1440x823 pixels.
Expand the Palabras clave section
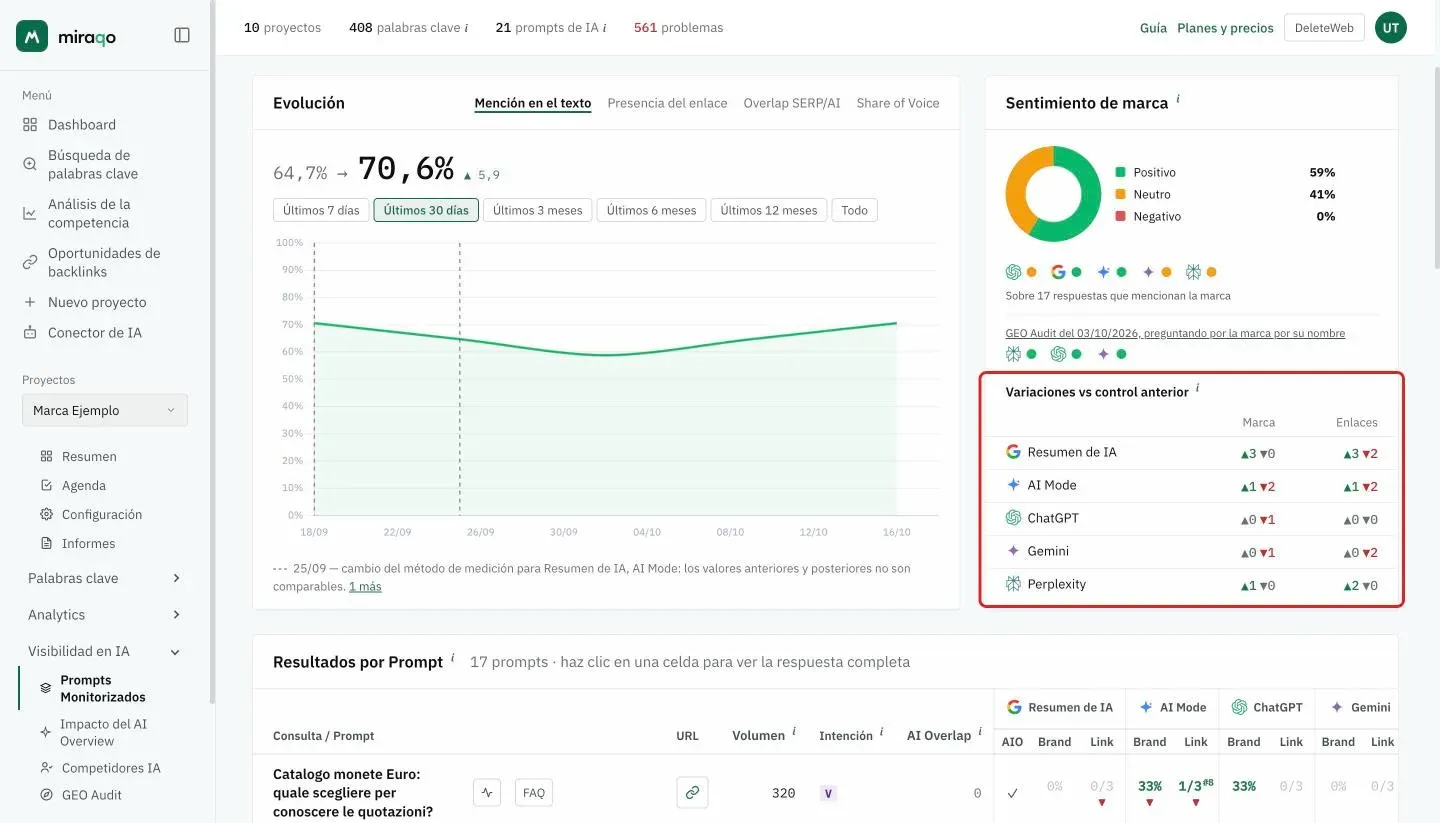(x=105, y=578)
